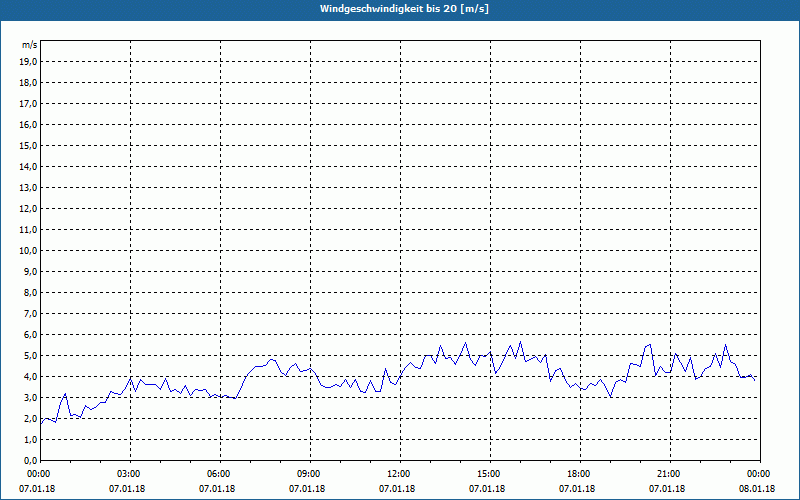Select the 18,0 y-axis label

click(29, 83)
